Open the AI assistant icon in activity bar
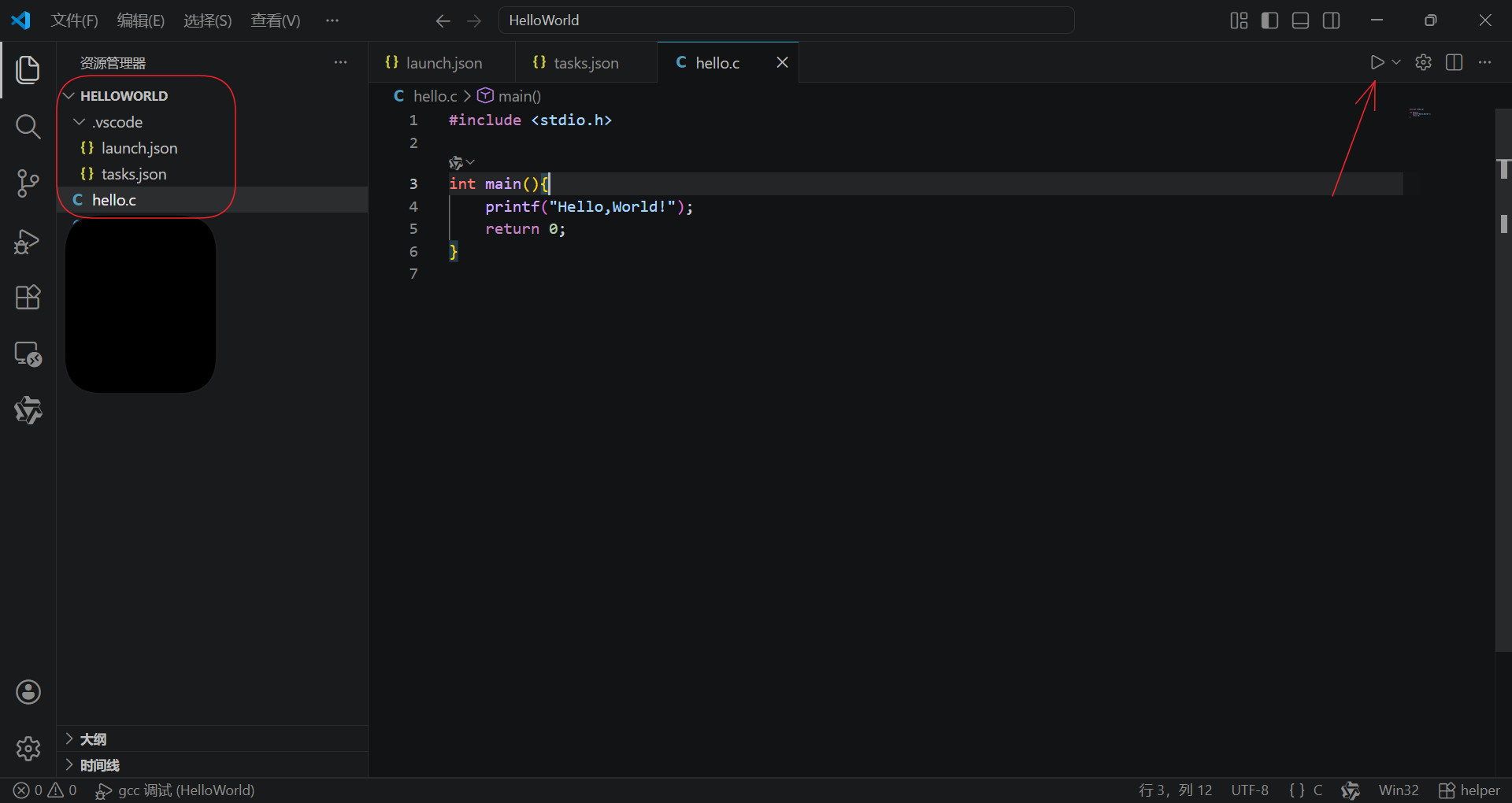 click(x=28, y=410)
